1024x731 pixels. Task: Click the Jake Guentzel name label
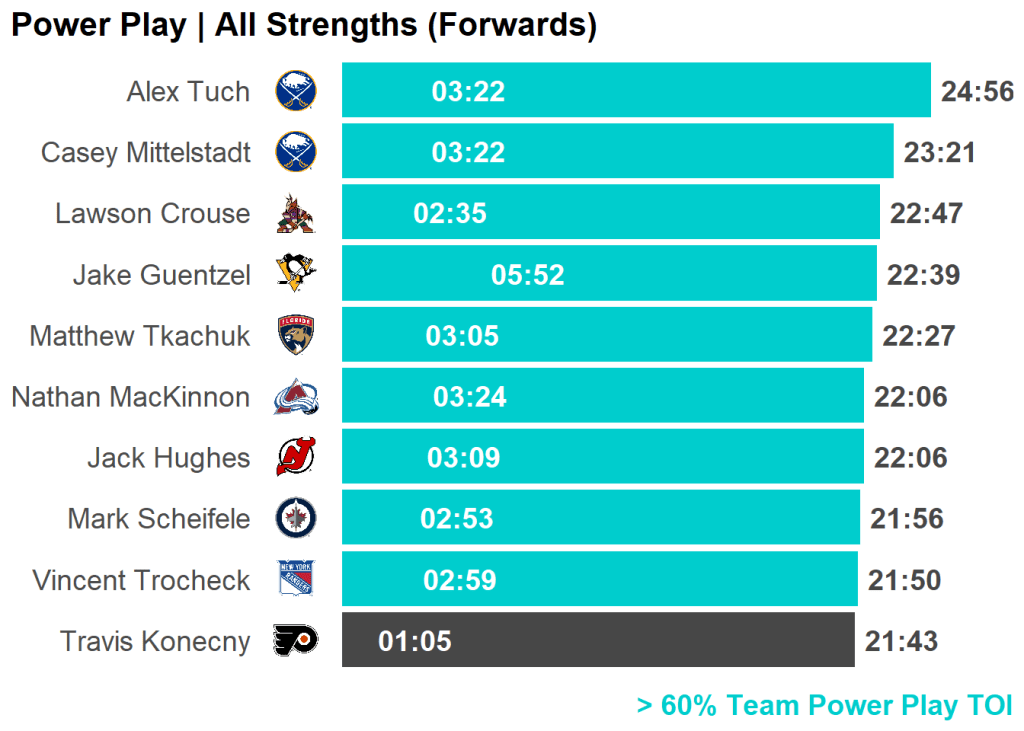click(x=161, y=275)
